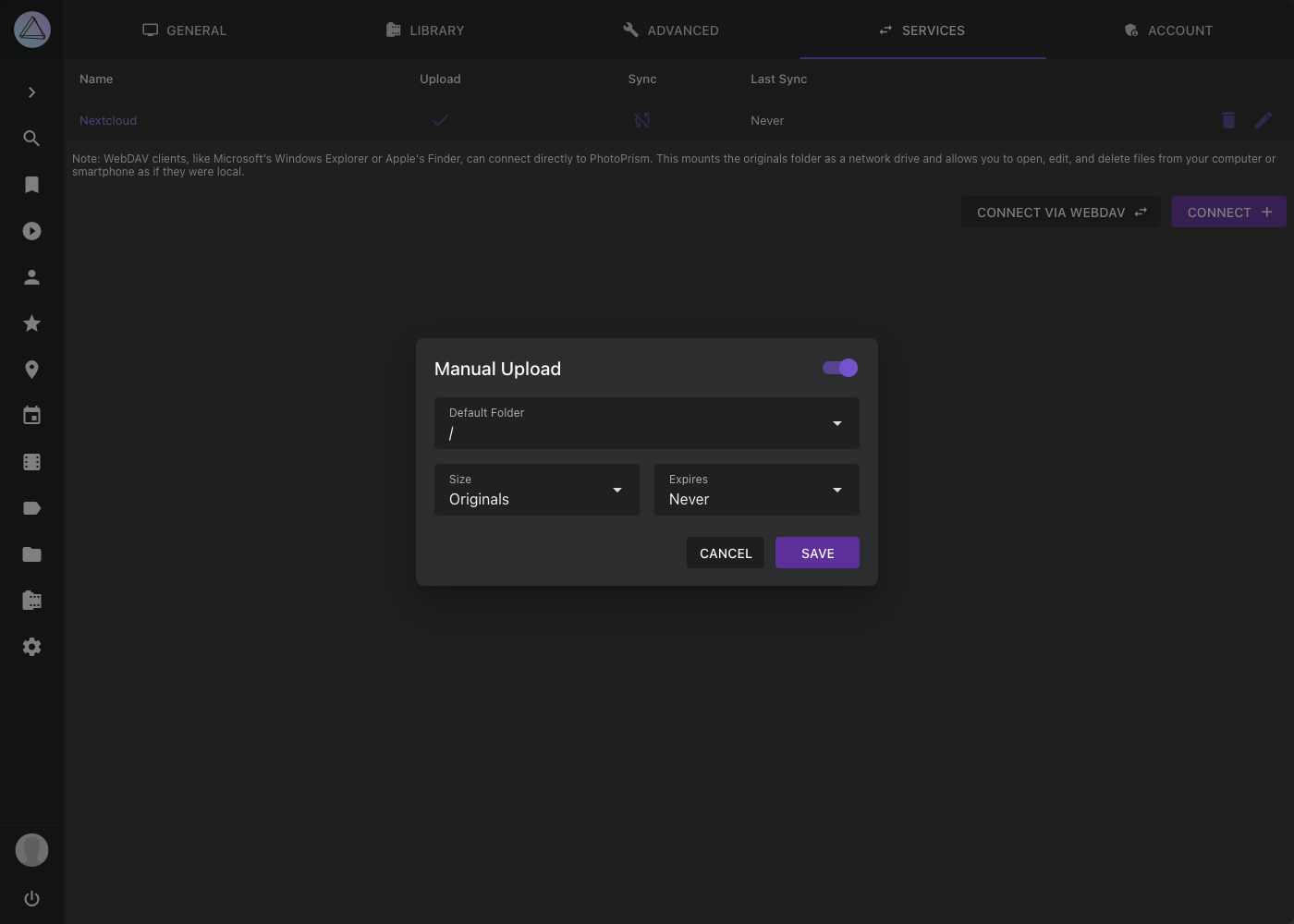
Task: Delete the Nextcloud service via trash icon
Action: 1227,119
